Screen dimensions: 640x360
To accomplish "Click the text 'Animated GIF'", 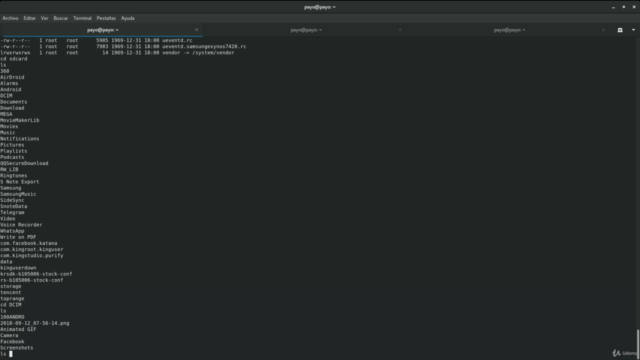I will point(18,329).
